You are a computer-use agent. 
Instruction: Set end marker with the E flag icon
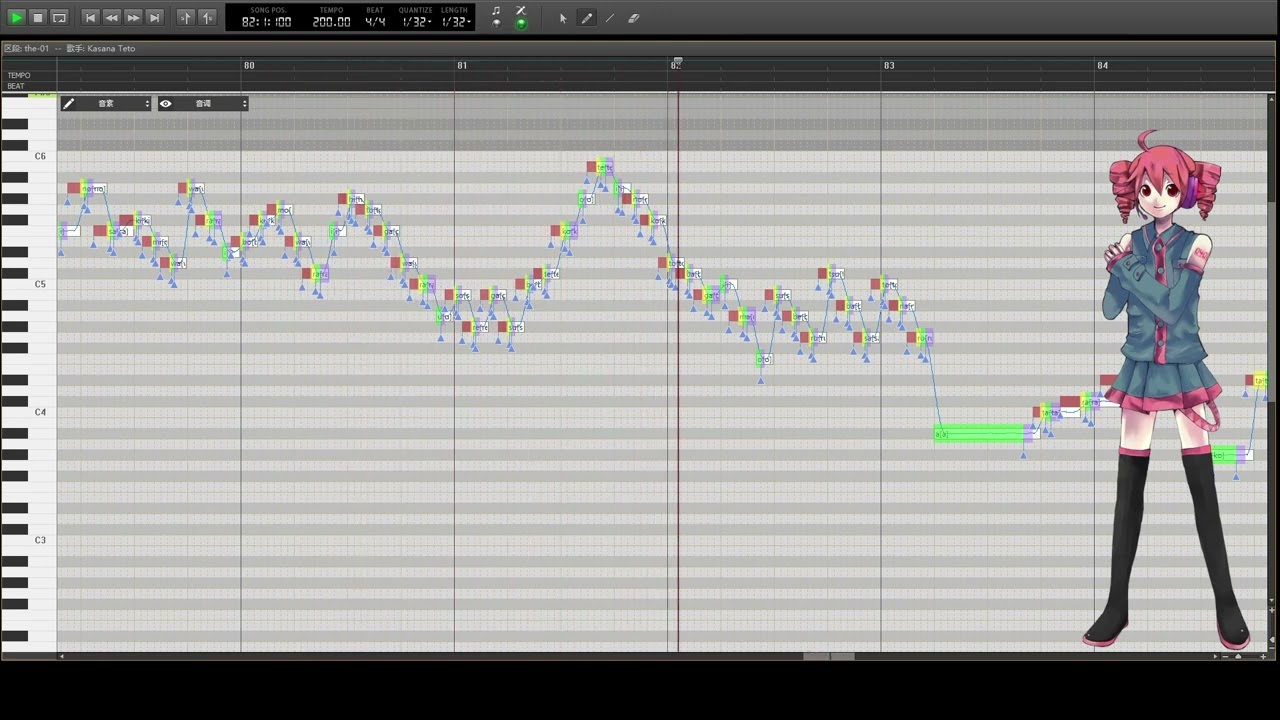tap(207, 17)
